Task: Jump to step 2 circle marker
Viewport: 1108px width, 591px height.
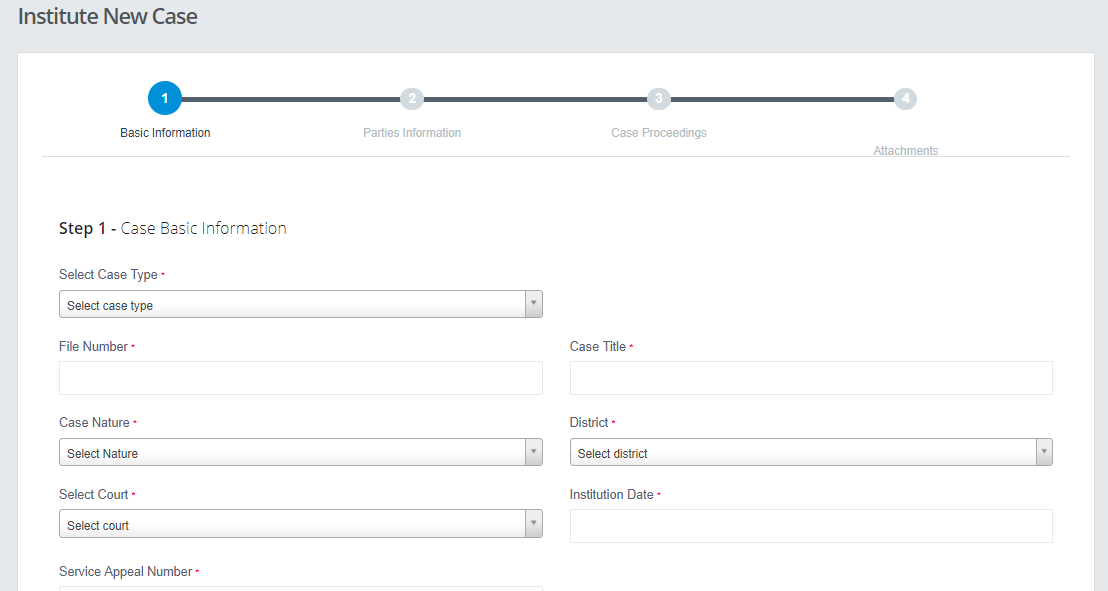Action: tap(412, 98)
